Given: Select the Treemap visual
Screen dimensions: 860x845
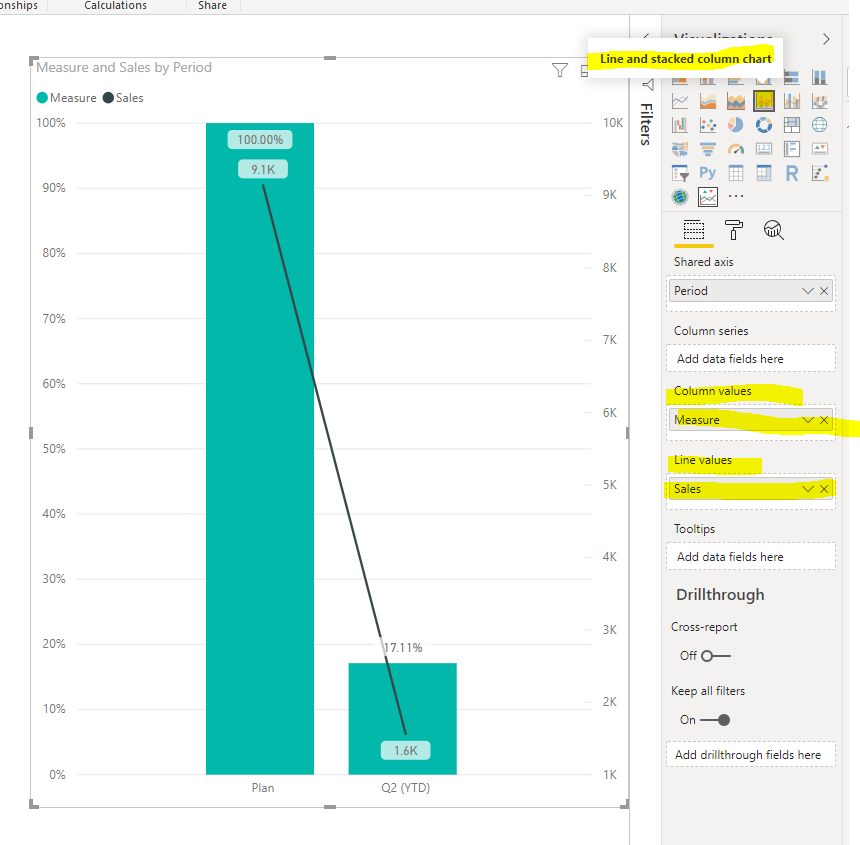Looking at the screenshot, I should pyautogui.click(x=791, y=125).
